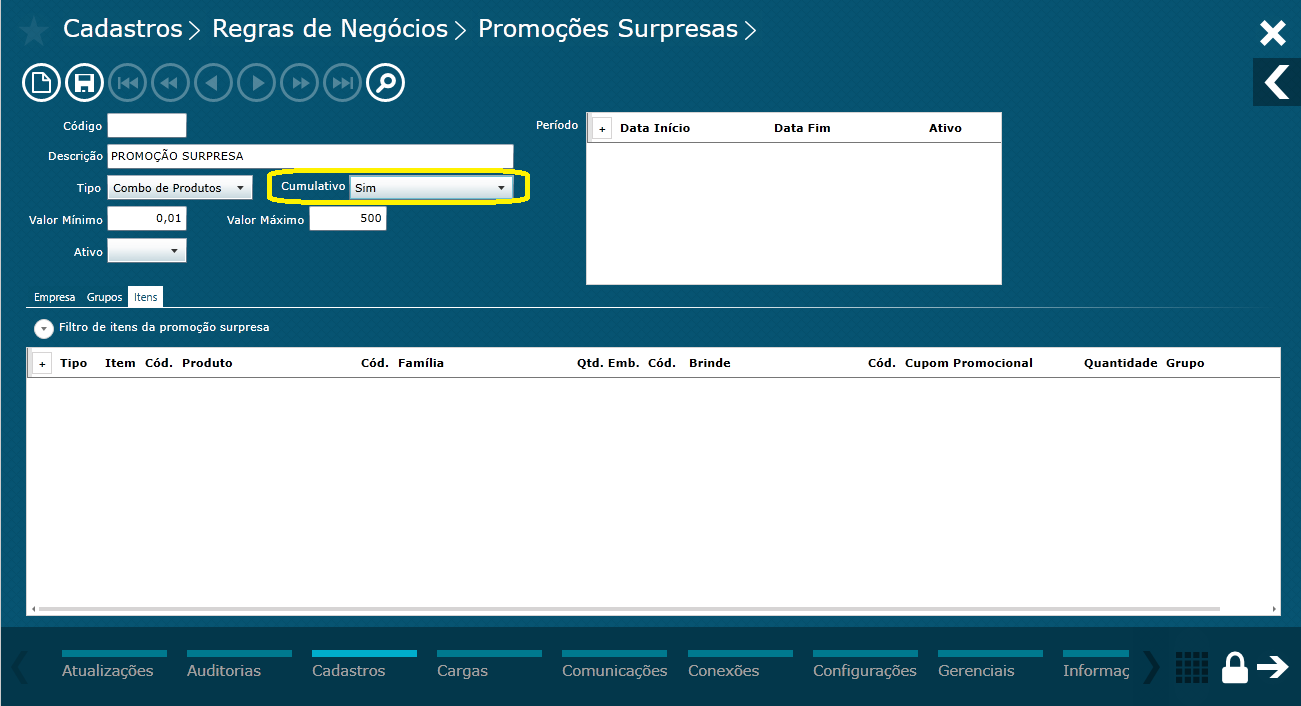Click the lock icon
1301x706 pixels.
click(1235, 667)
